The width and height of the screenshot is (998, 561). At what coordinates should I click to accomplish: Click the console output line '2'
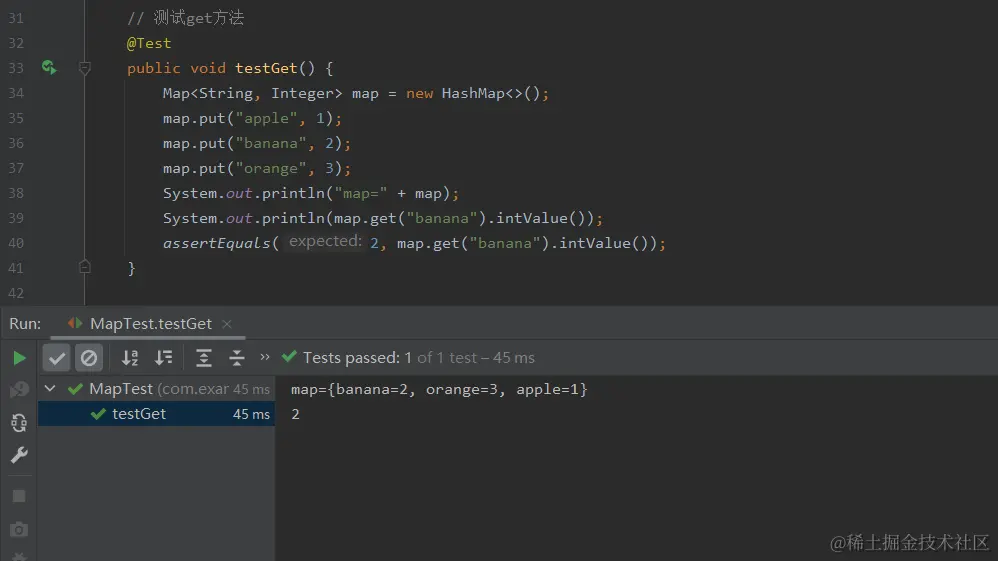pos(295,414)
